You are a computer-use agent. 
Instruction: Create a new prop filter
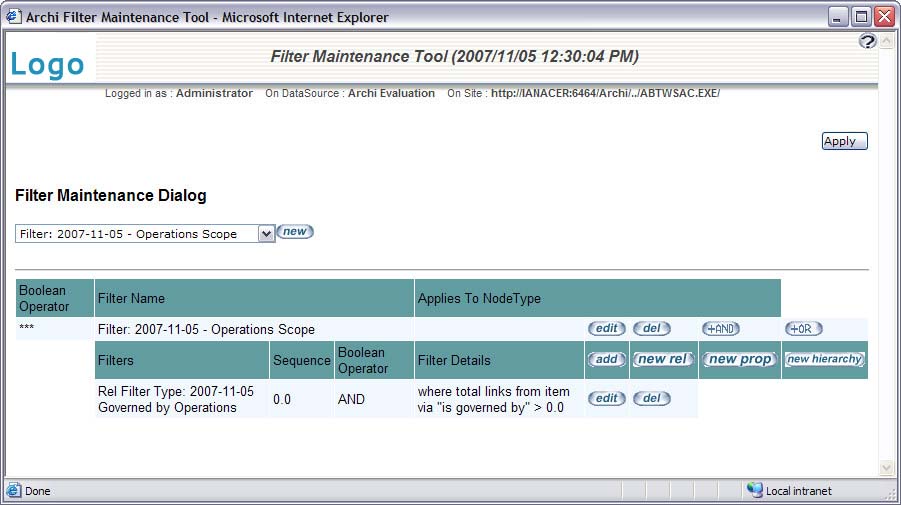pos(739,359)
